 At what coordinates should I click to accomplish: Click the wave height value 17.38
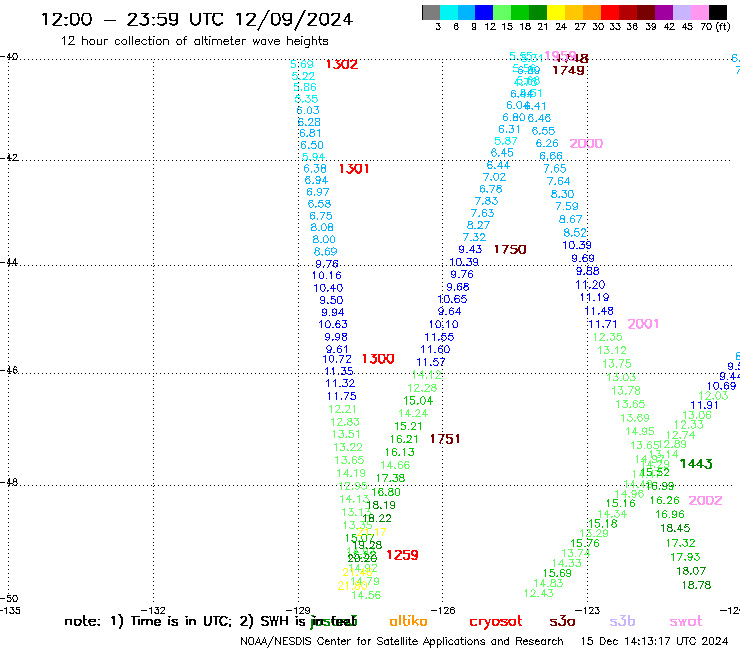(x=391, y=479)
